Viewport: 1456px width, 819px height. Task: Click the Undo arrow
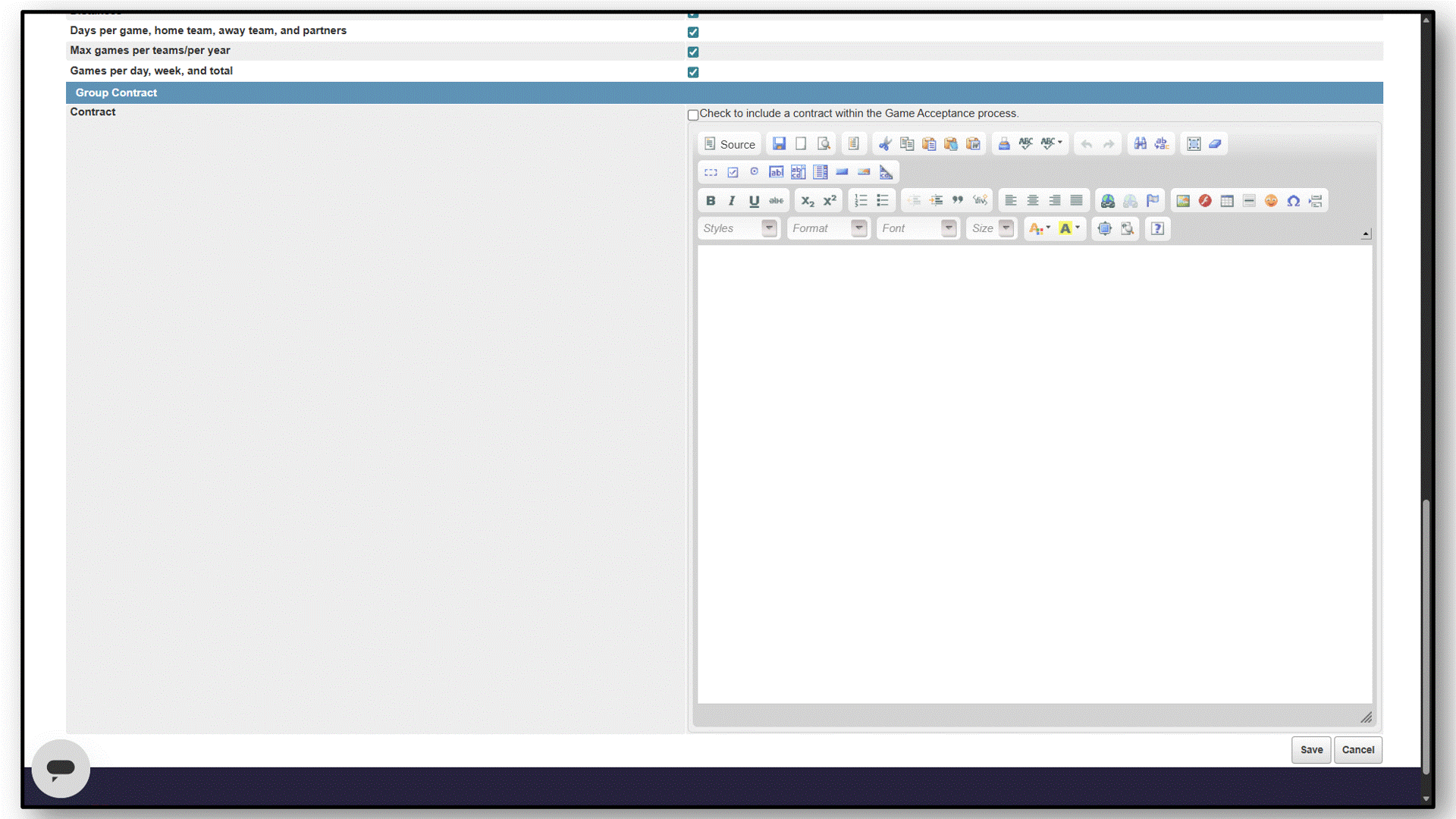pyautogui.click(x=1087, y=144)
